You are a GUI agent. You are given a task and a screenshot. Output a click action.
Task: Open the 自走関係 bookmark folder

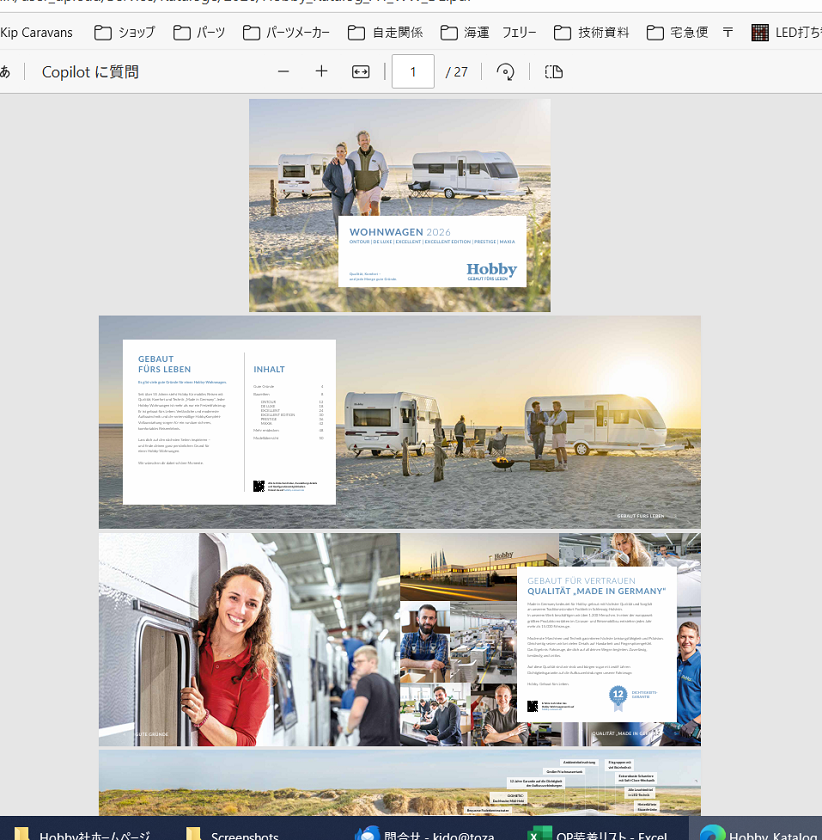(x=385, y=33)
